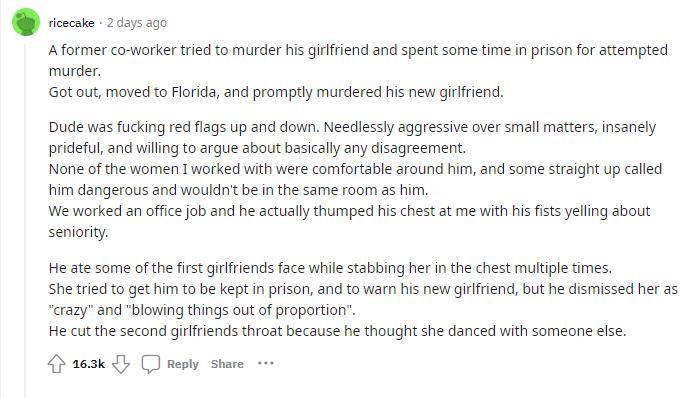
Task: Click the speech bubble reply icon
Action: click(150, 364)
